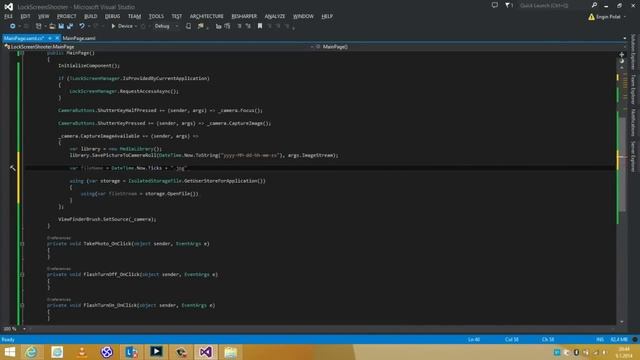The height and width of the screenshot is (360, 640).
Task: Click the Undo toolbar icon
Action: click(82, 26)
